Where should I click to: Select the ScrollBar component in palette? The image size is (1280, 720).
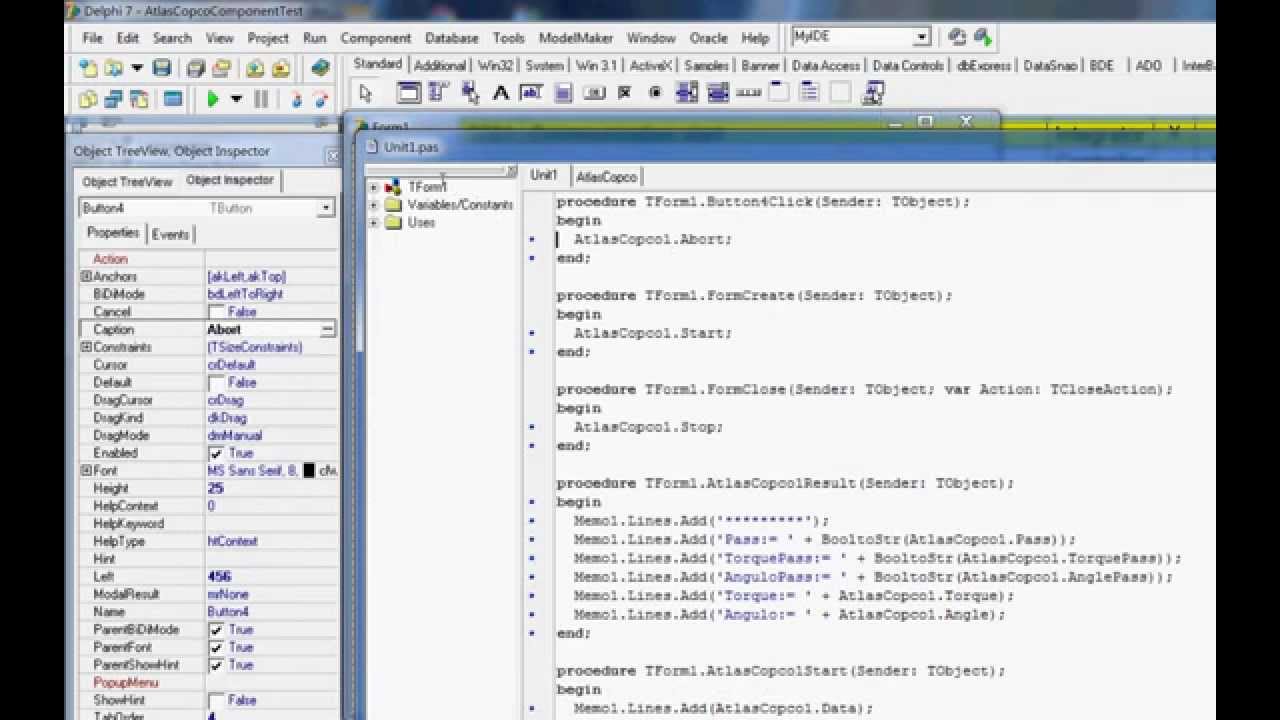click(x=749, y=93)
